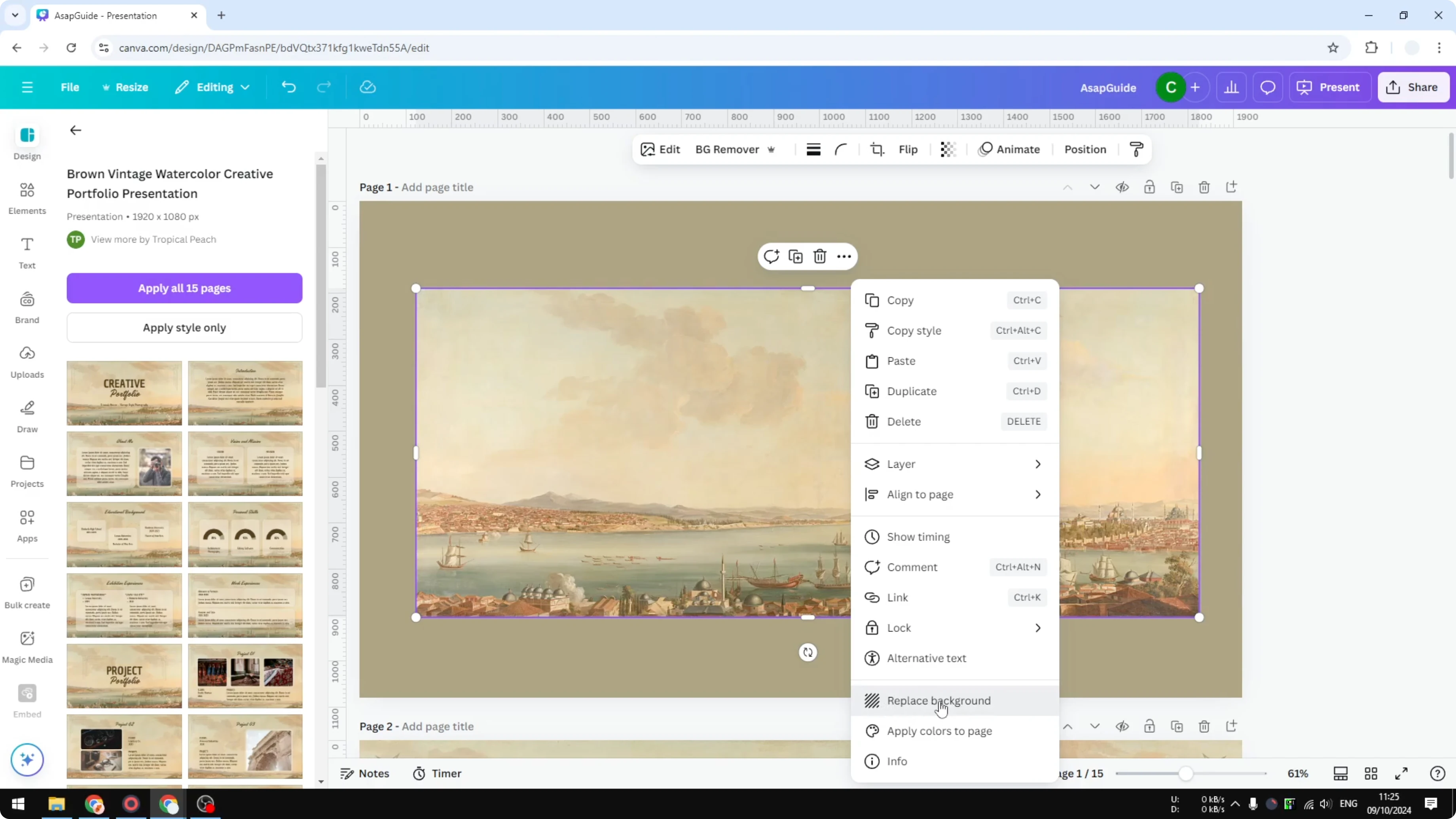The height and width of the screenshot is (819, 1456).
Task: Toggle lock on Page 1
Action: [x=1149, y=187]
